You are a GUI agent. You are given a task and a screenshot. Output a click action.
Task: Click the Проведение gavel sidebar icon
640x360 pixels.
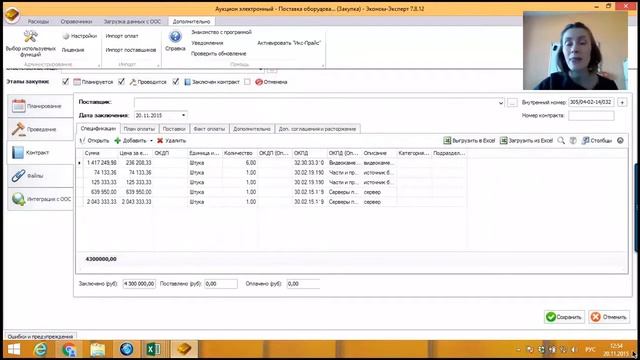(18, 129)
